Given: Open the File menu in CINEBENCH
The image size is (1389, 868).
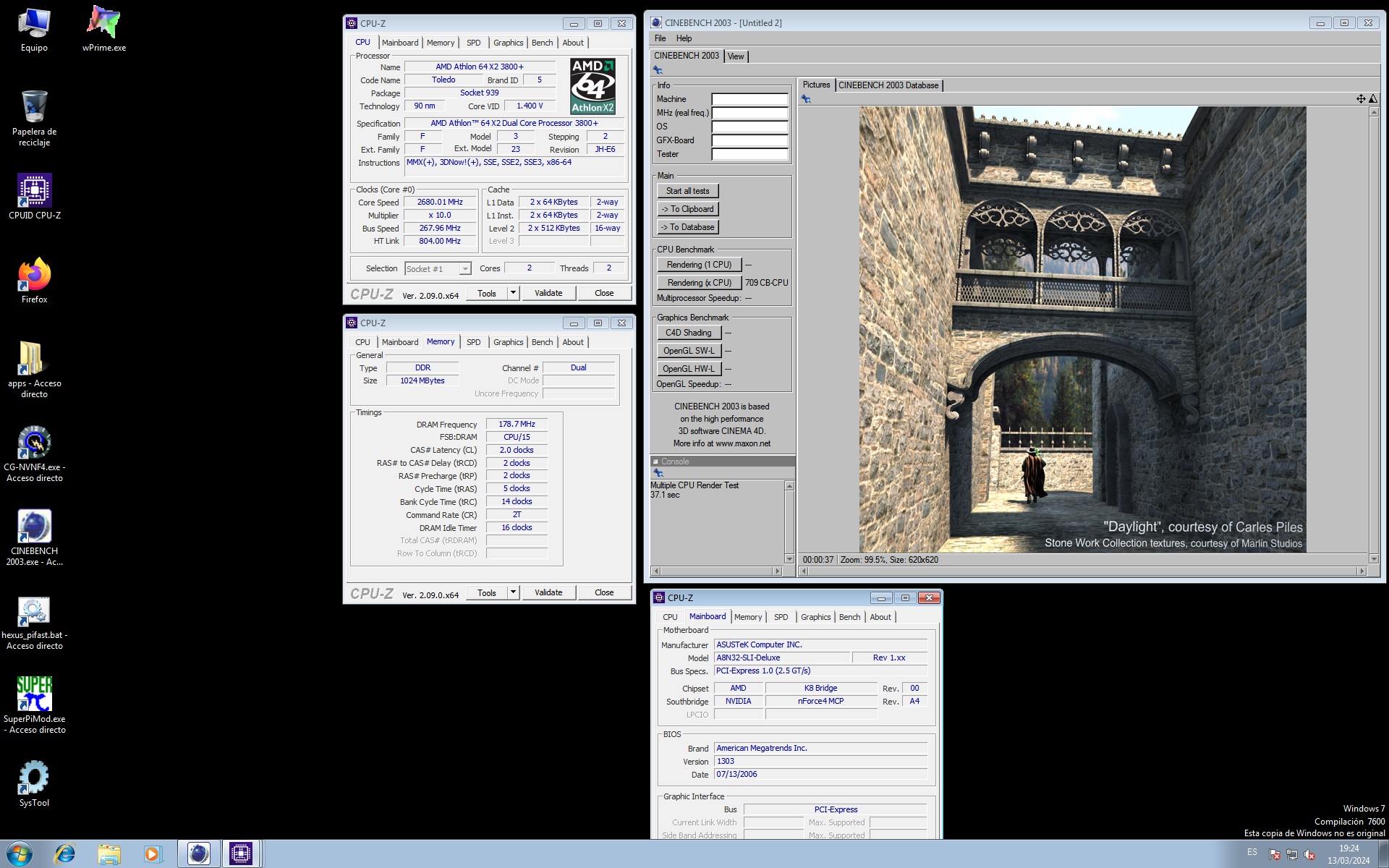Looking at the screenshot, I should pyautogui.click(x=660, y=38).
